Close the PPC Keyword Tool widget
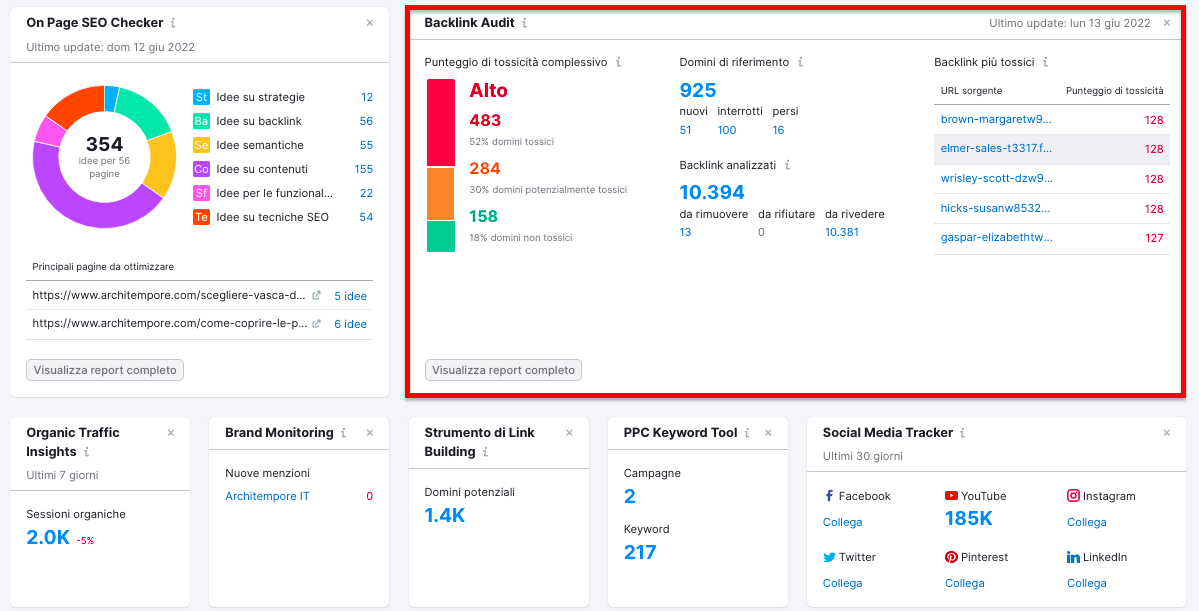 click(768, 433)
